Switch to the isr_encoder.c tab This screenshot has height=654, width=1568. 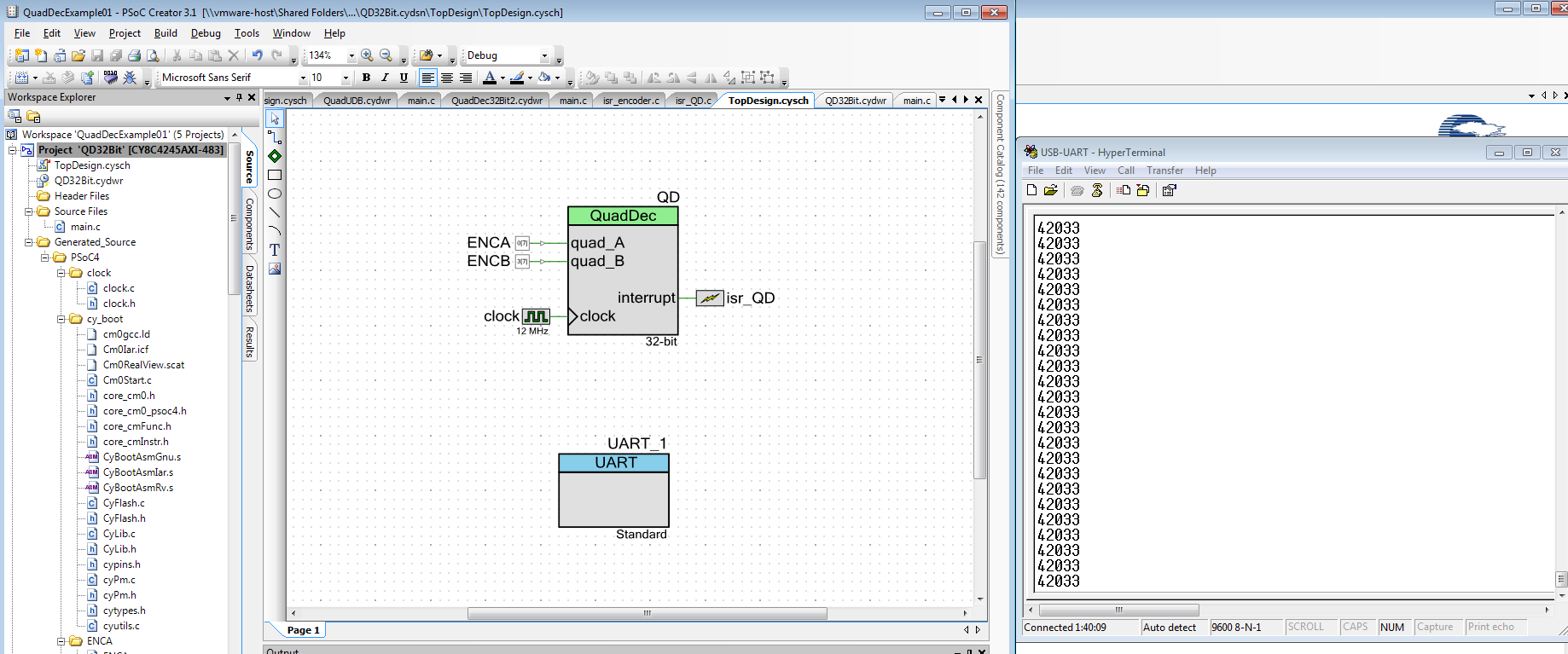point(630,101)
